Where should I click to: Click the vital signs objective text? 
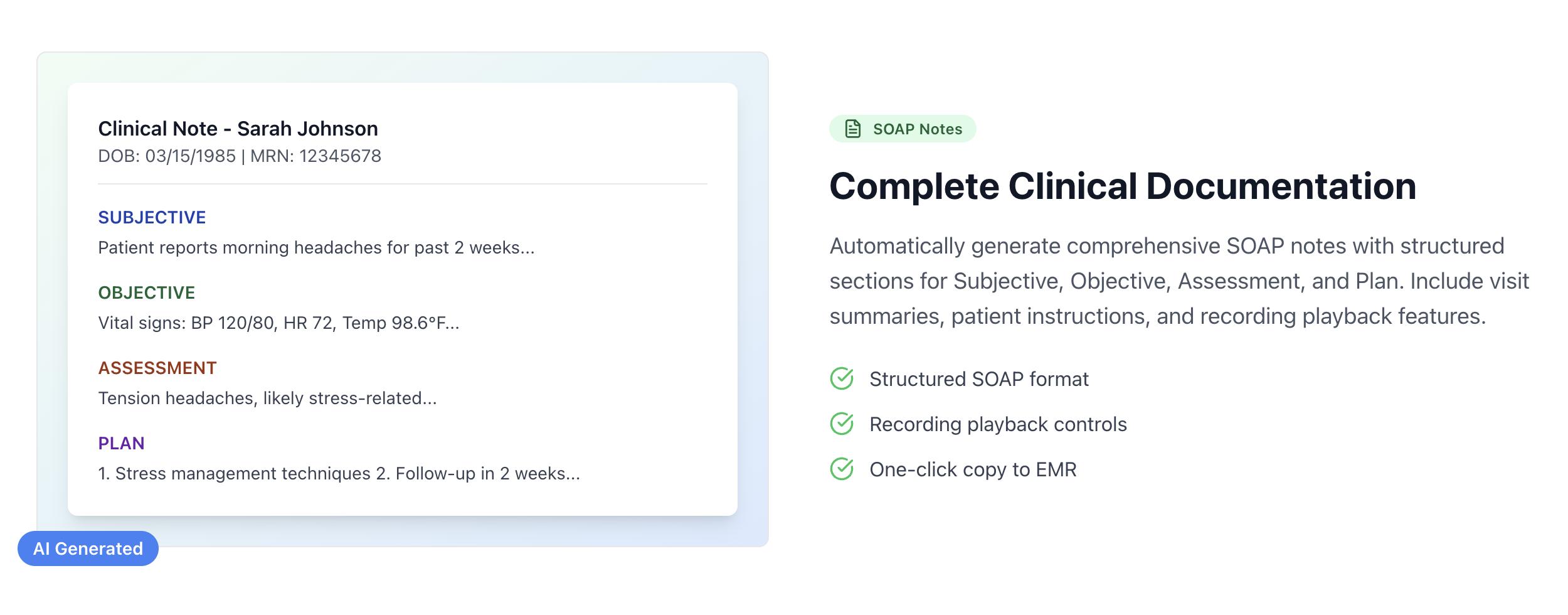click(278, 323)
